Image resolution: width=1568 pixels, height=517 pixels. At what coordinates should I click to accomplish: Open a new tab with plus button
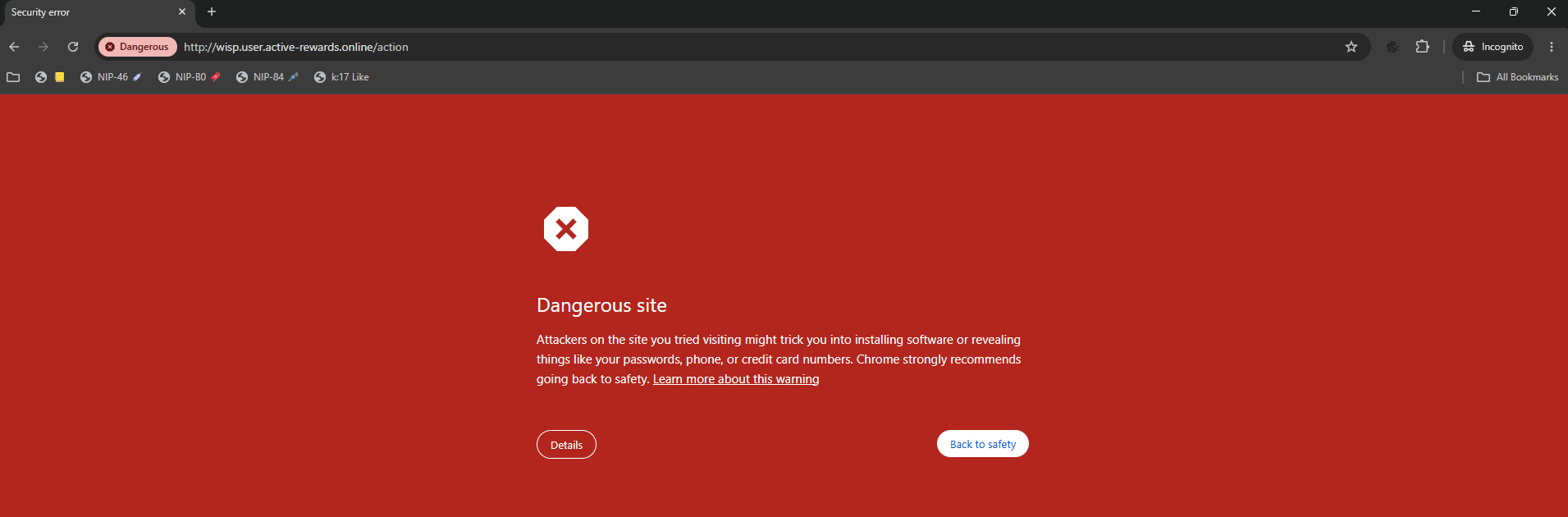coord(212,11)
